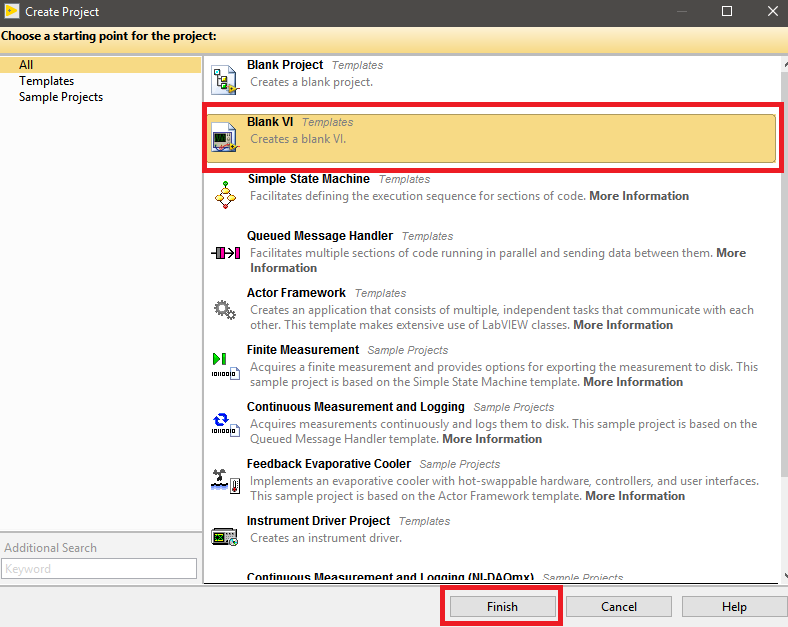
Task: Filter list by Templates category
Action: (46, 81)
